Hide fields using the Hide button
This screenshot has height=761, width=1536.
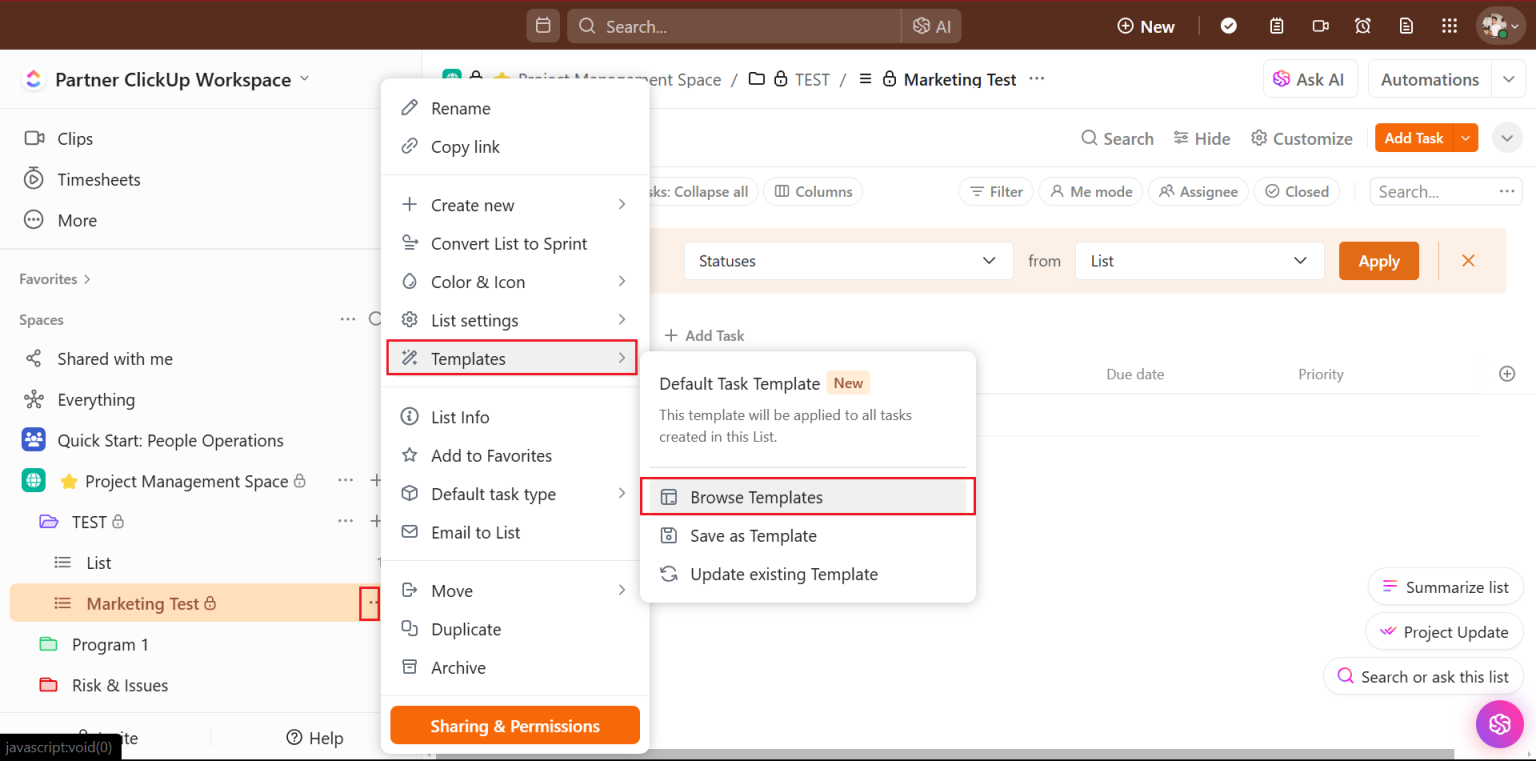(x=1201, y=138)
